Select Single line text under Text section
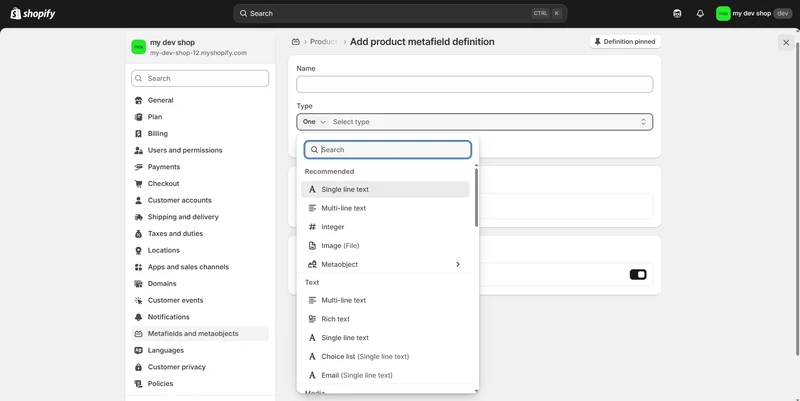 click(x=385, y=338)
